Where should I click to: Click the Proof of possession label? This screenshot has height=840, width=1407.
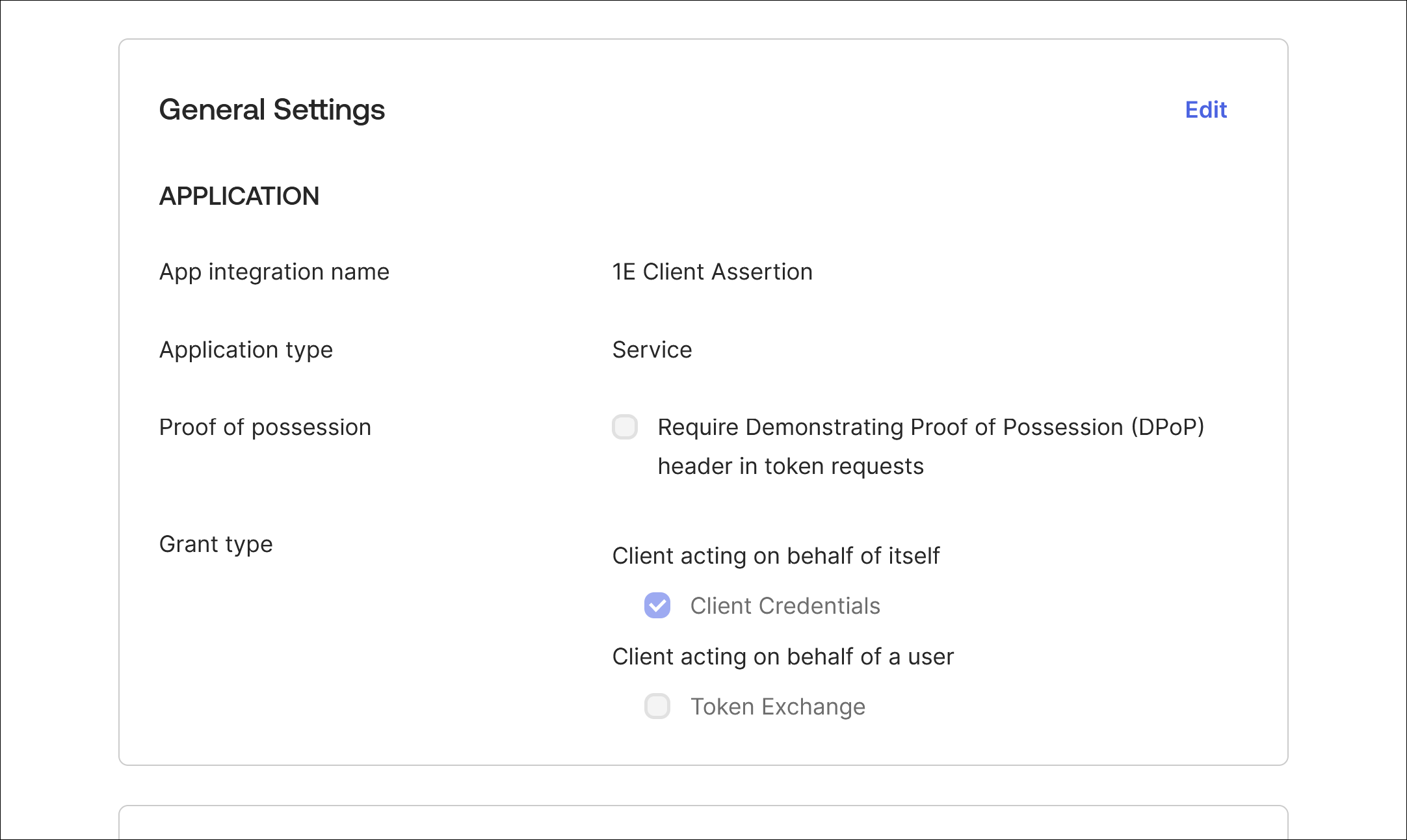265,427
